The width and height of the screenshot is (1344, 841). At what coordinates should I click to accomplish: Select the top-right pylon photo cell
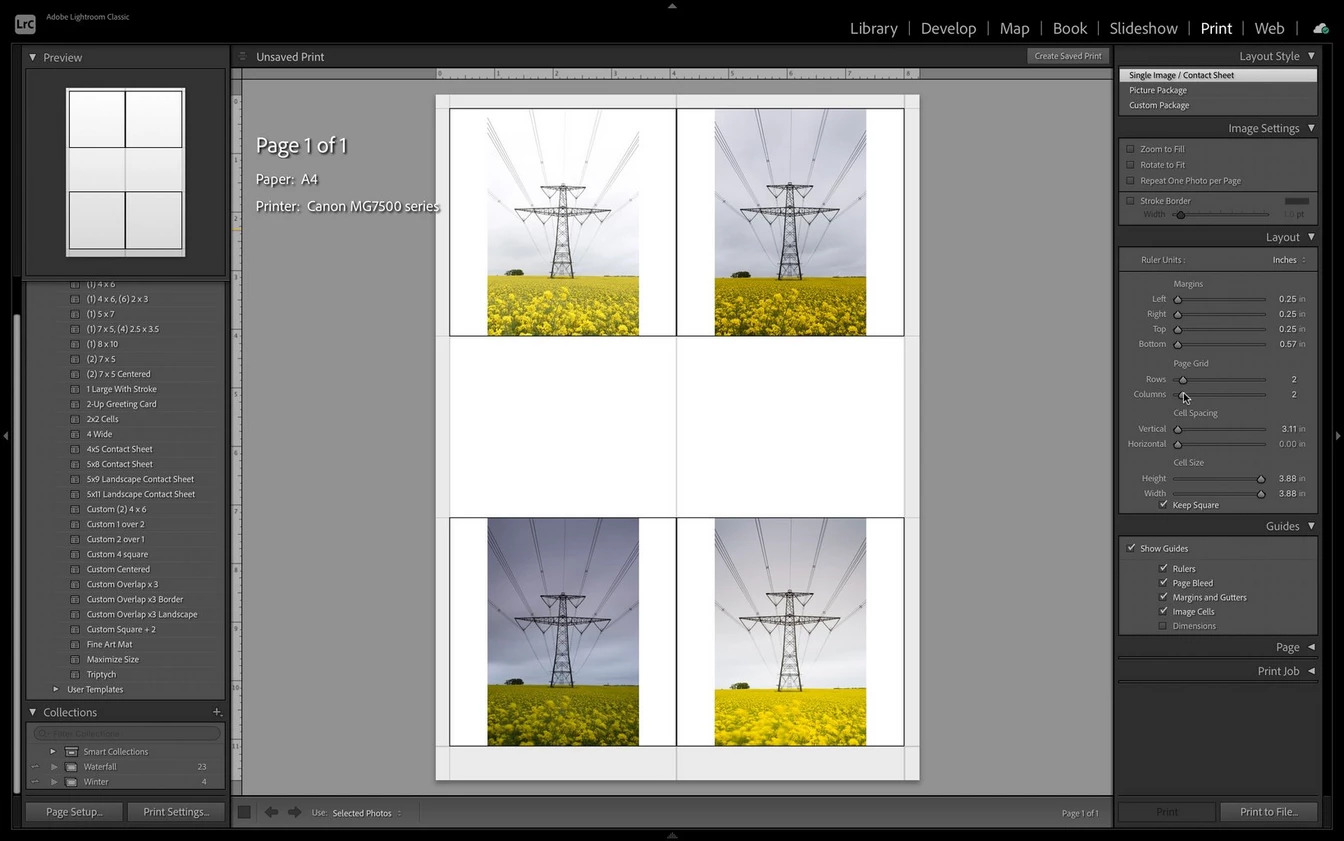point(790,222)
